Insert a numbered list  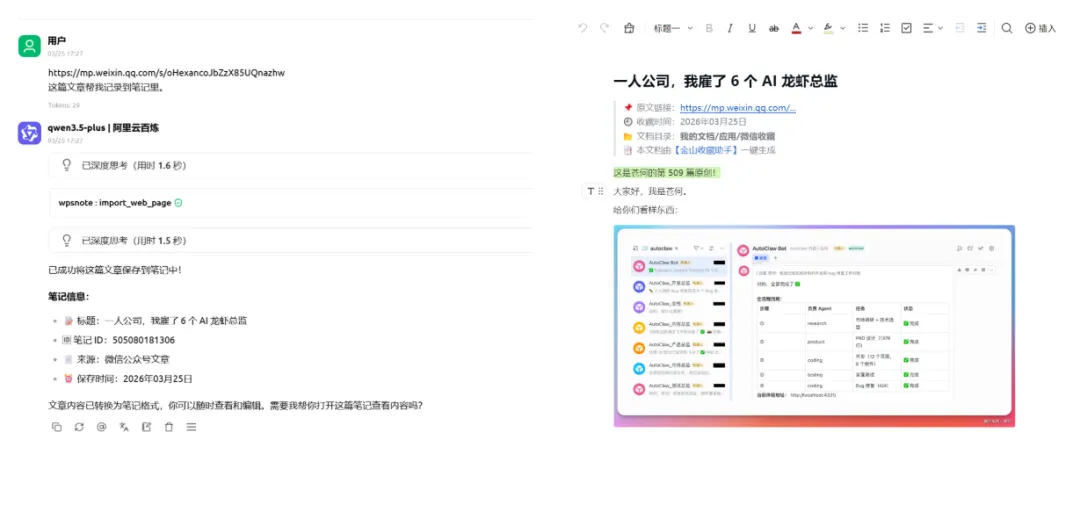(885, 28)
